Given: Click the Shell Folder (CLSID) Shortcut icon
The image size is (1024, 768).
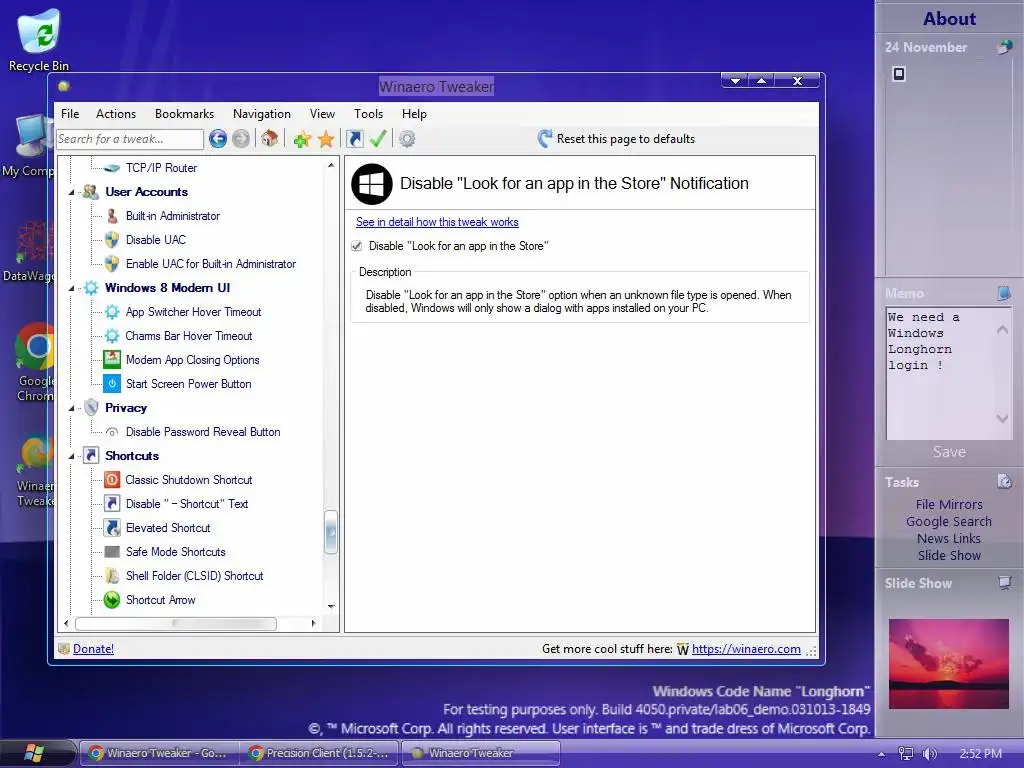Looking at the screenshot, I should [112, 576].
